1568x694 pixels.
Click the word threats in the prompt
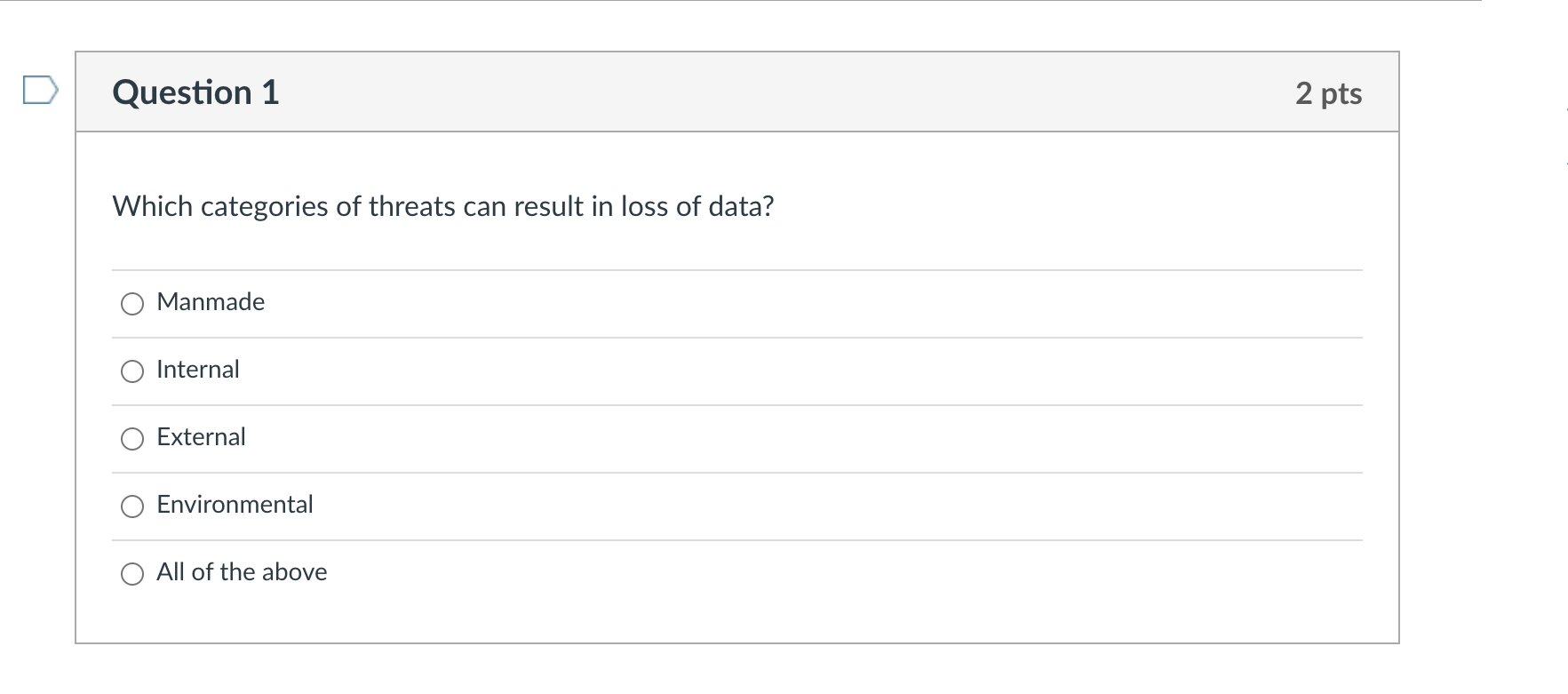point(411,206)
